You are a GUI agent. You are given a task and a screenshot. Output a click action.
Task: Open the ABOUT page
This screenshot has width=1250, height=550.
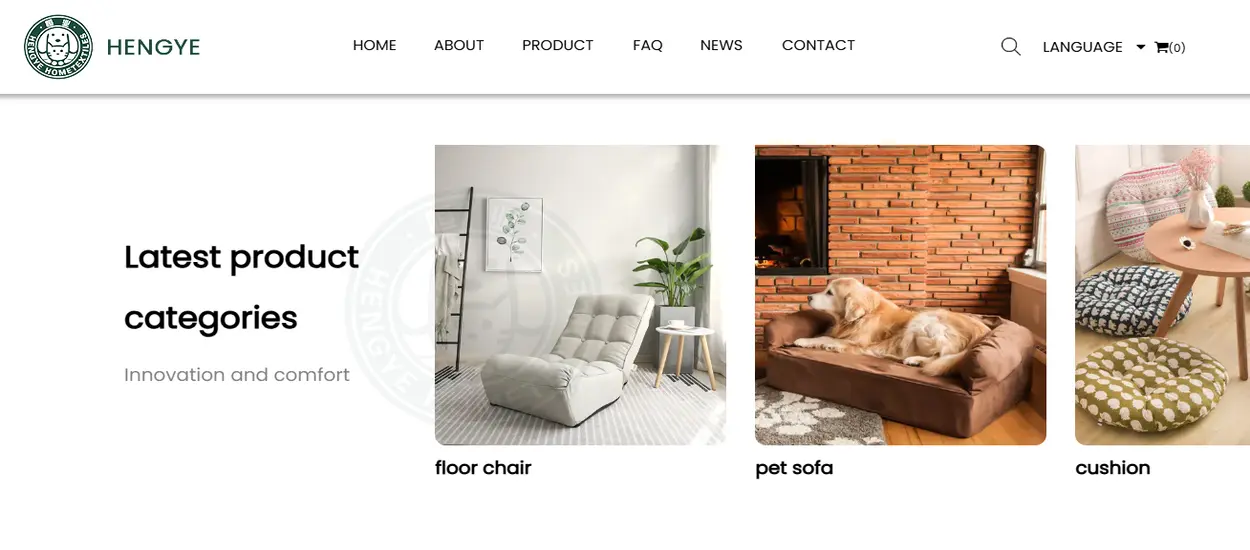(x=459, y=45)
